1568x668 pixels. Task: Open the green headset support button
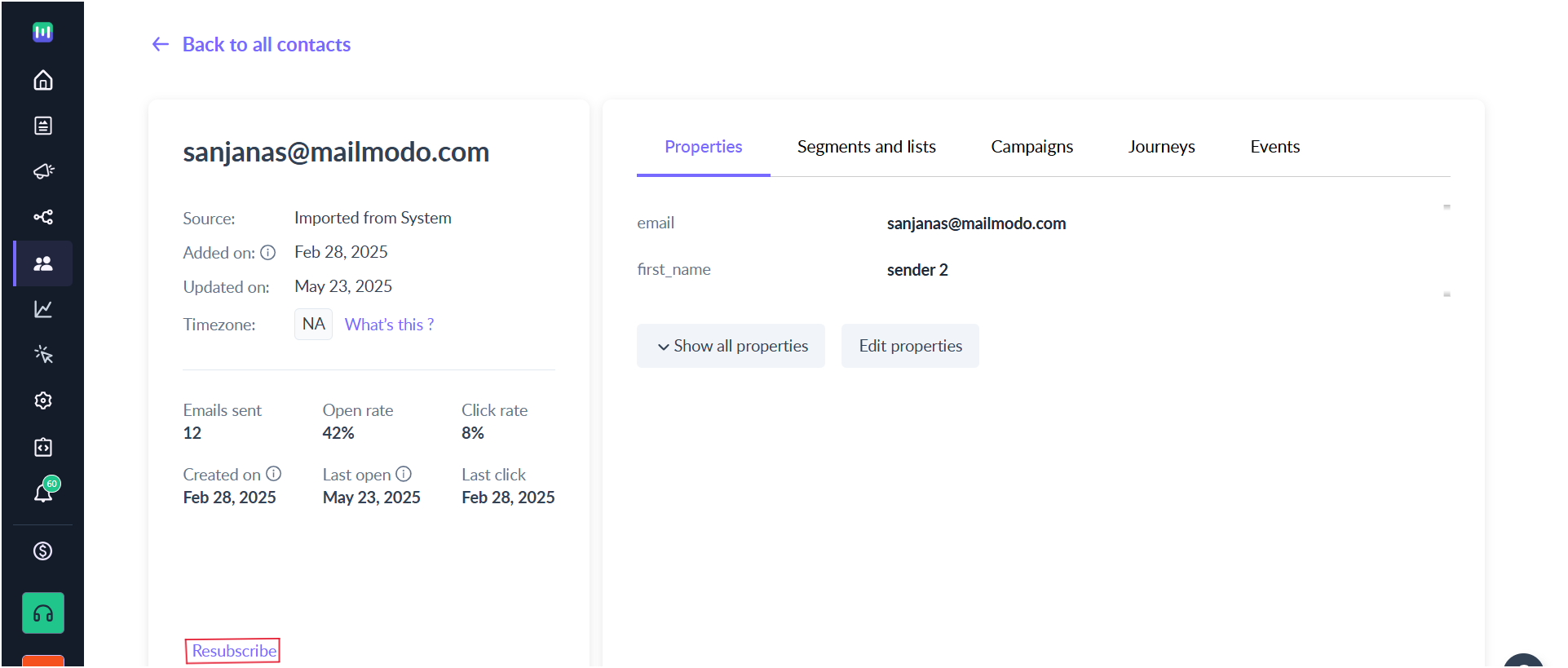click(x=43, y=613)
